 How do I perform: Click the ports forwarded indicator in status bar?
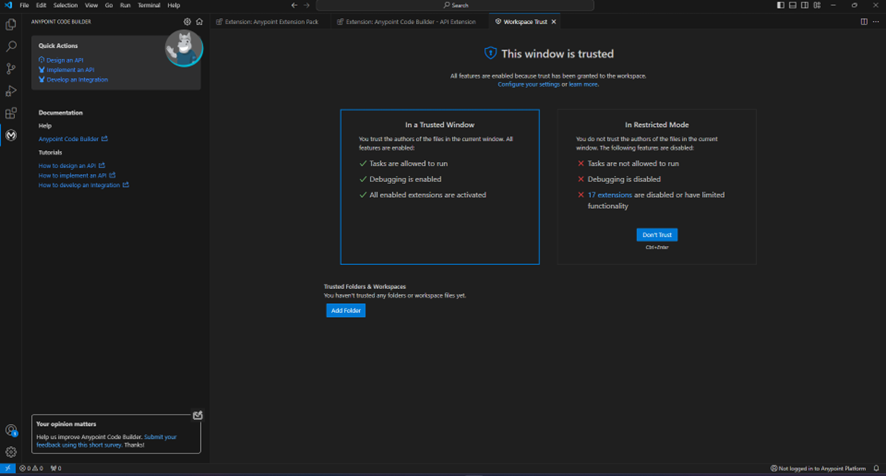tap(56, 468)
